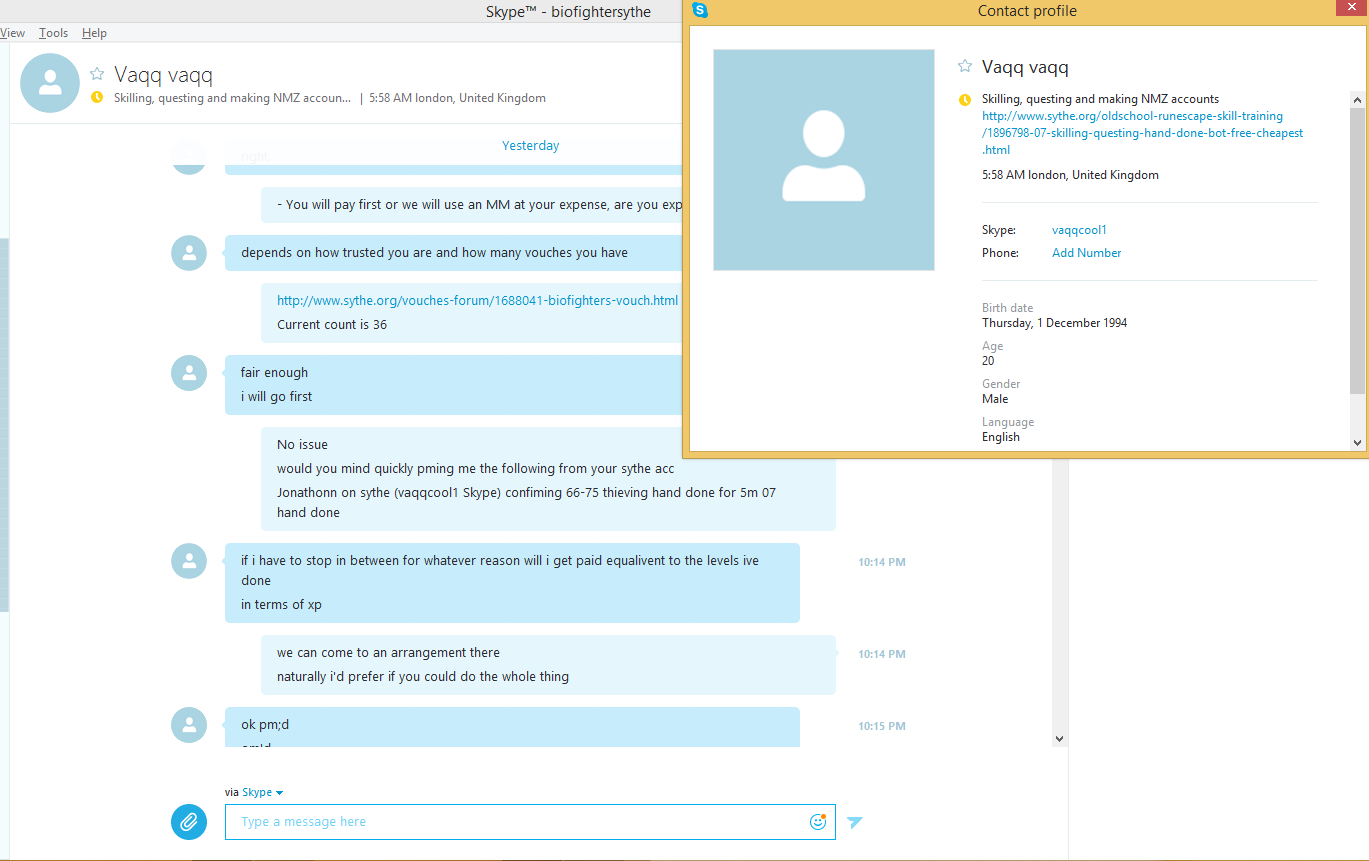
Task: Click 'would you mind quickly pming me' message
Action: click(476, 469)
